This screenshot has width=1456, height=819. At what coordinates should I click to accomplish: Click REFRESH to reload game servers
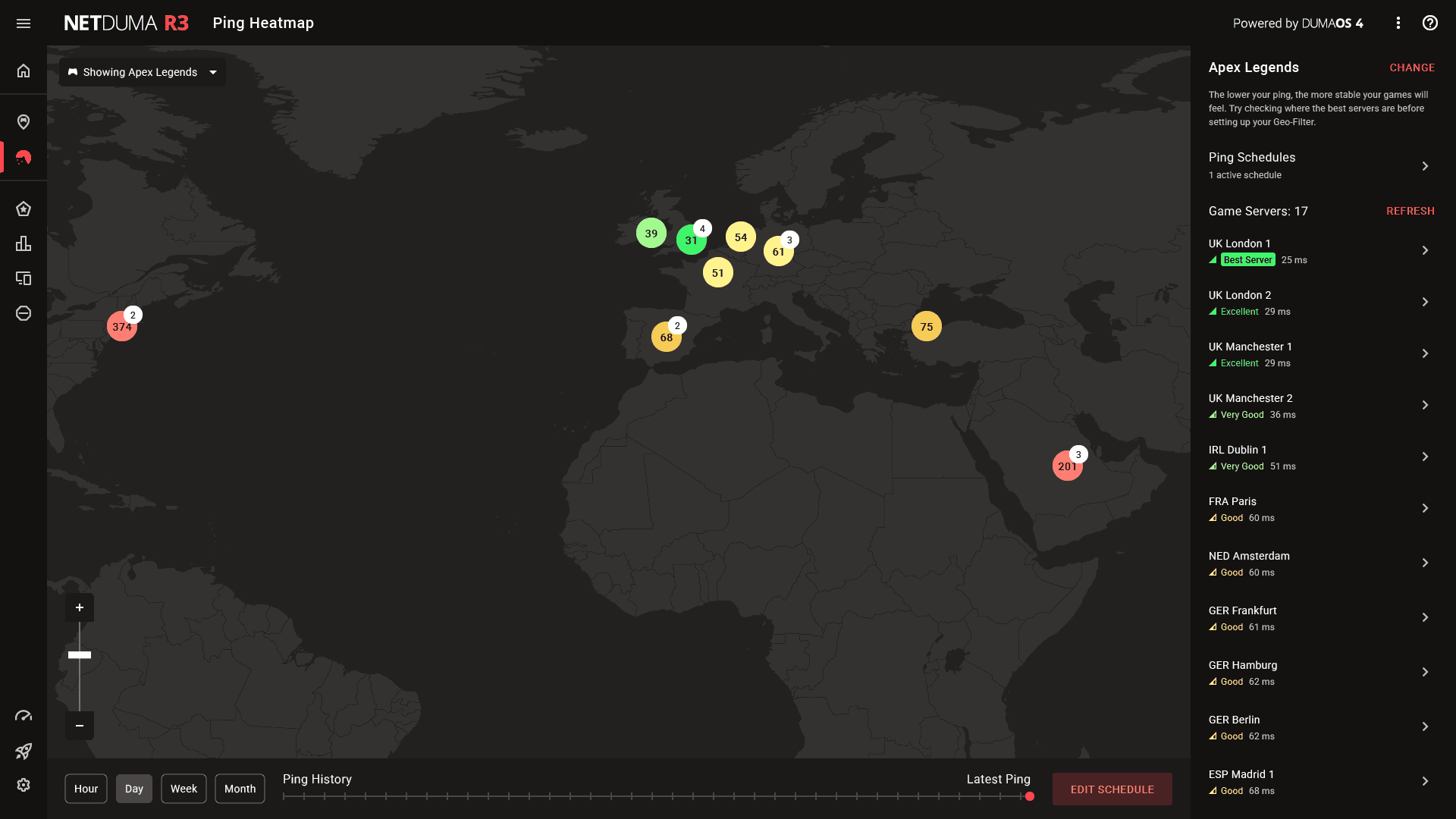click(x=1410, y=211)
